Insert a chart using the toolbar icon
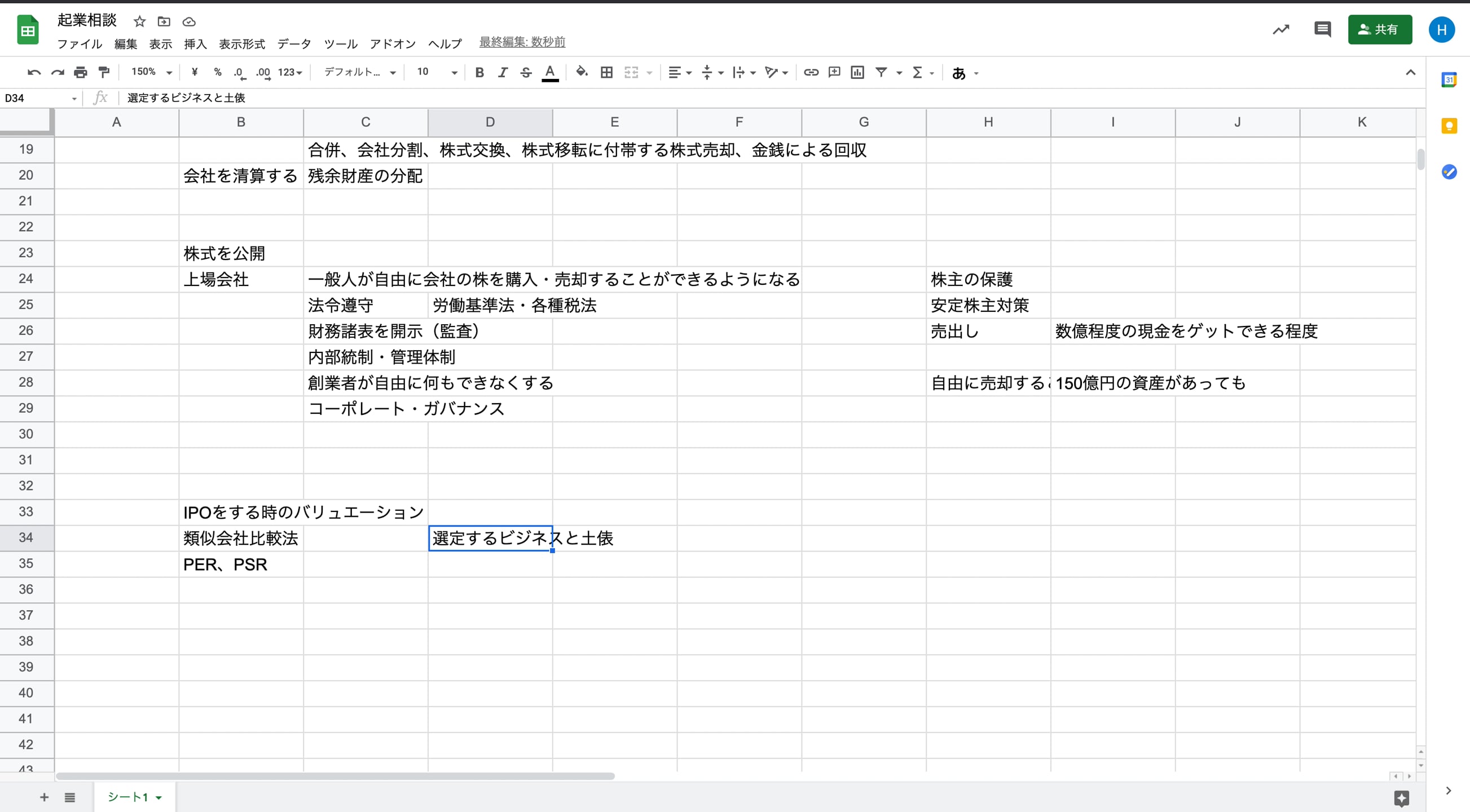The height and width of the screenshot is (812, 1470). (857, 73)
